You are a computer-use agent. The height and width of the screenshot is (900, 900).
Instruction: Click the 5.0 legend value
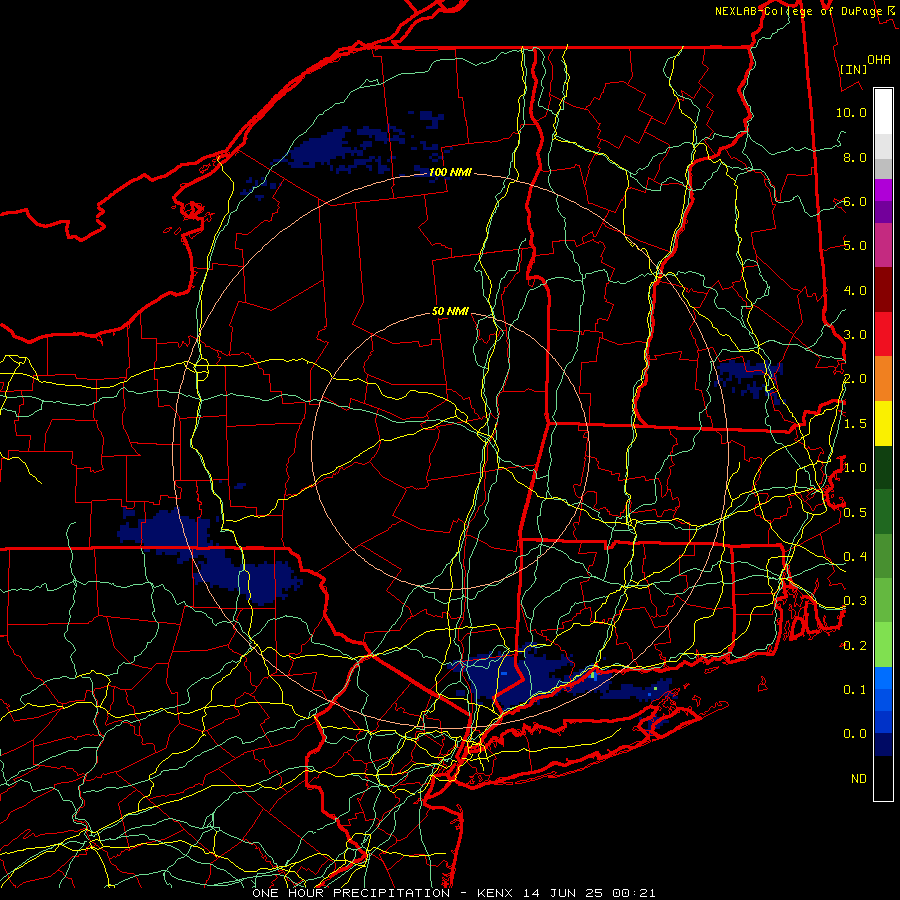855,246
